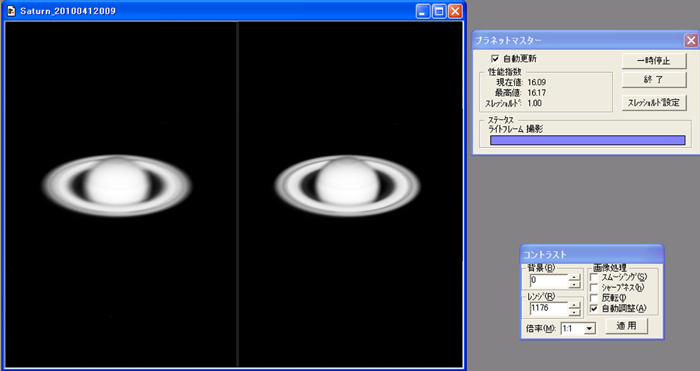Image resolution: width=700 pixels, height=371 pixels.
Task: Decrease the 背景 value with down arrow
Action: pyautogui.click(x=575, y=284)
